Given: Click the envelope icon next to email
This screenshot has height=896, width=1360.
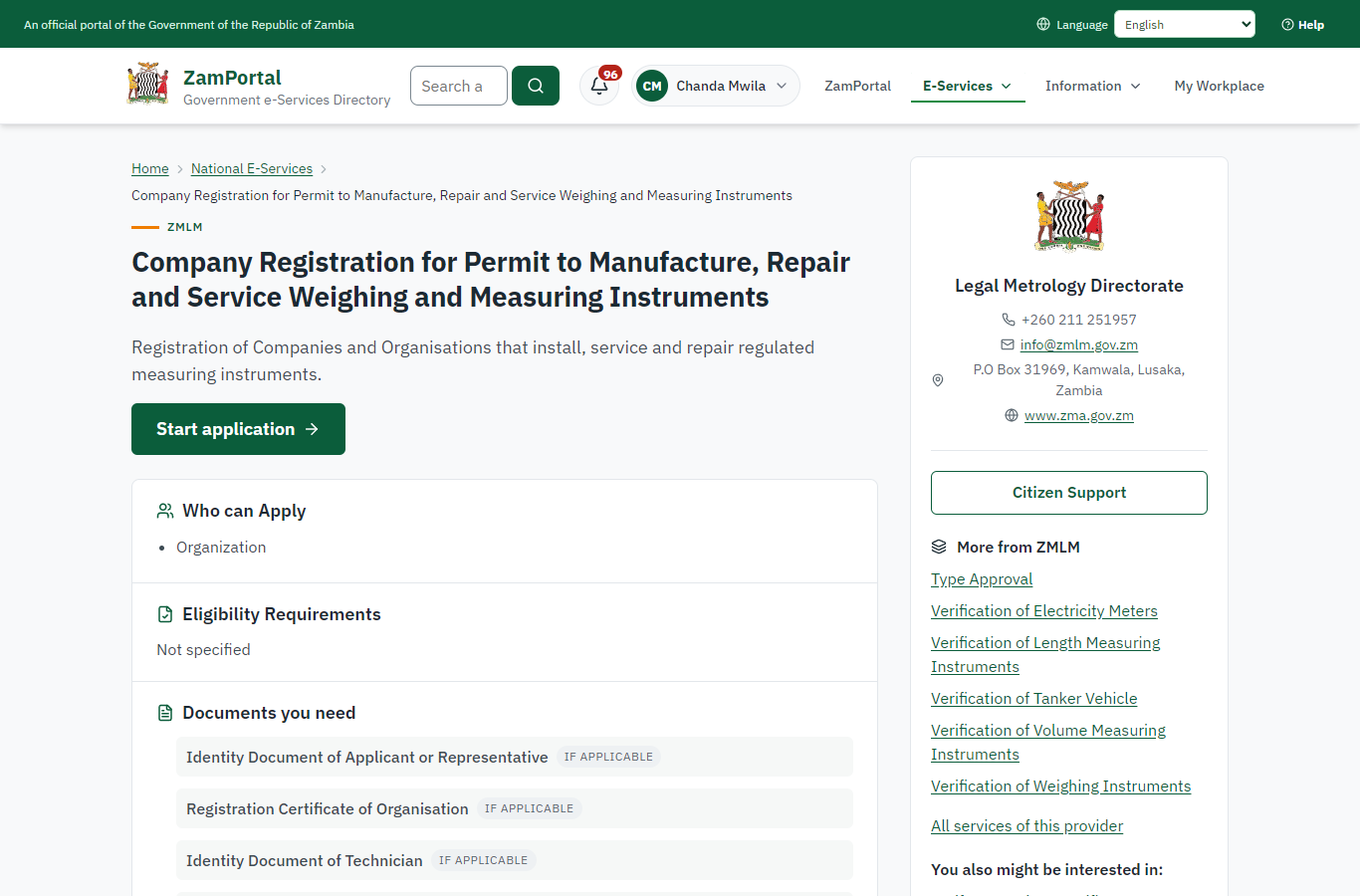Looking at the screenshot, I should pos(1008,344).
